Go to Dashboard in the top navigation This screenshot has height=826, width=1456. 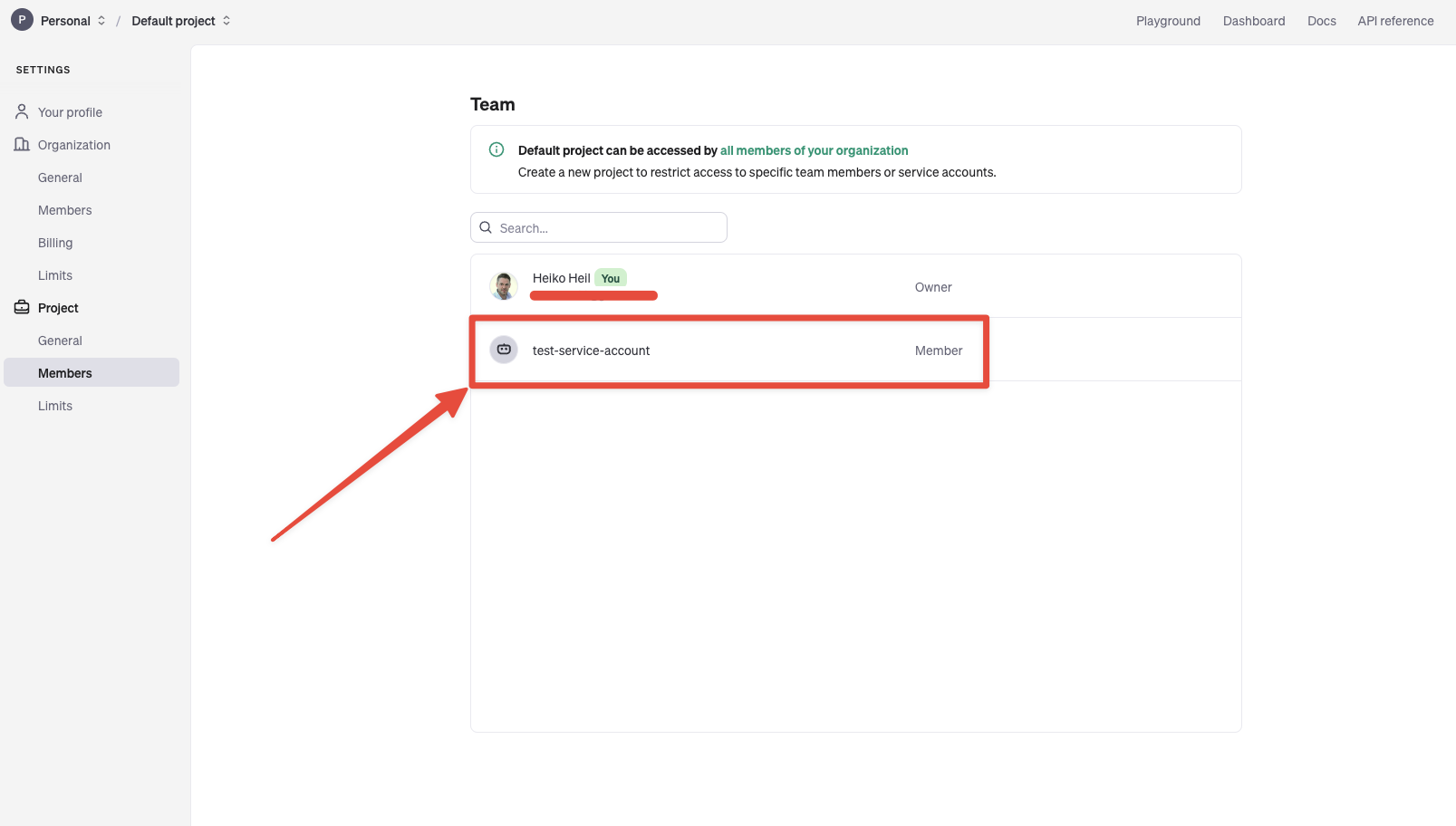click(x=1253, y=21)
